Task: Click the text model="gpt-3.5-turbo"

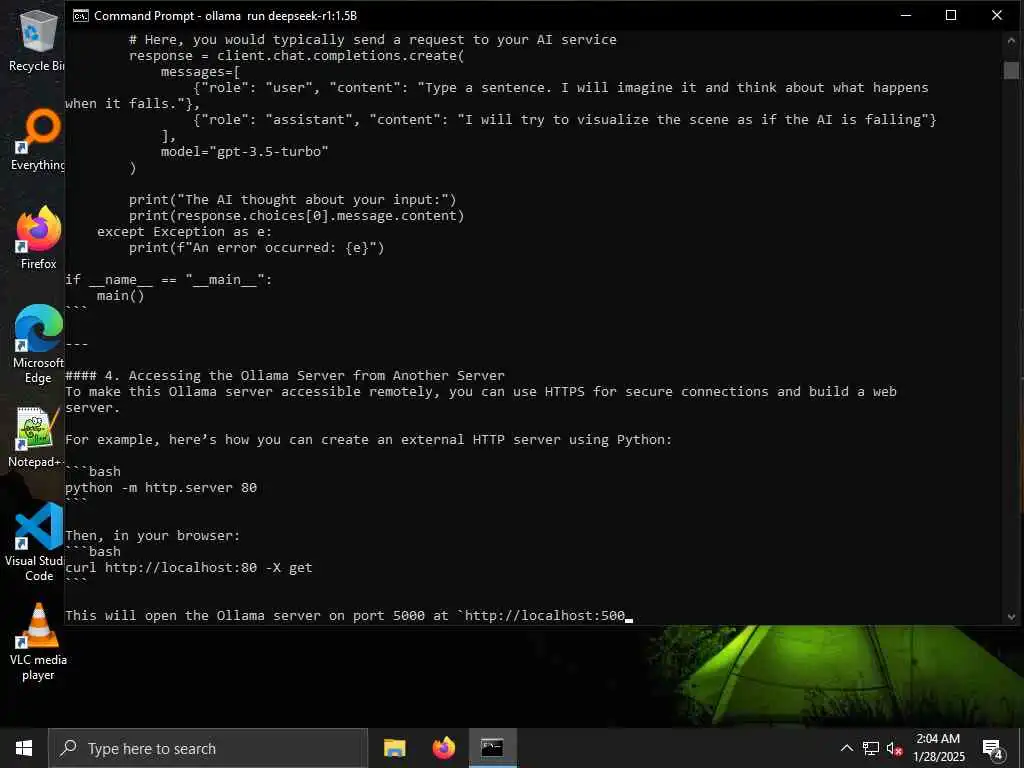Action: [244, 152]
